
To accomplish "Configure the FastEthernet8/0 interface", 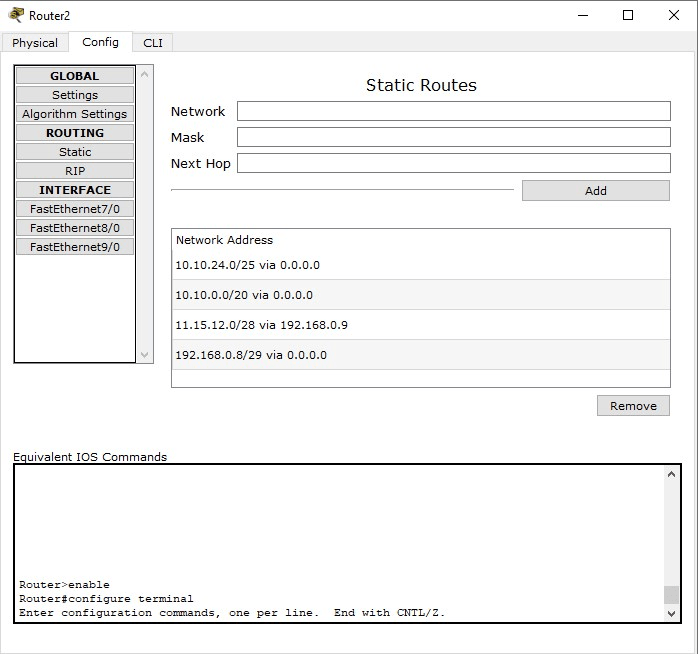I will tap(75, 228).
